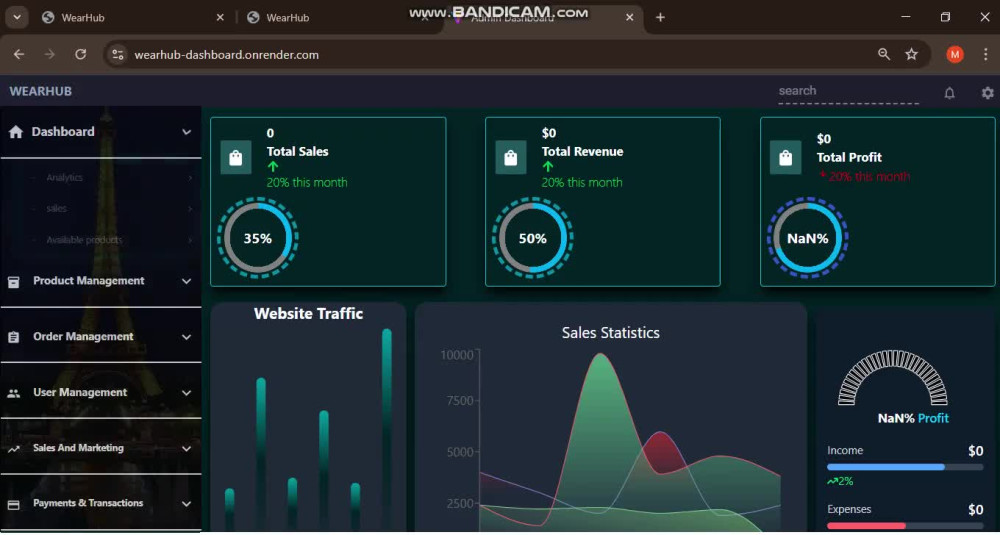
Task: Click the browser address bar URL
Action: [226, 55]
